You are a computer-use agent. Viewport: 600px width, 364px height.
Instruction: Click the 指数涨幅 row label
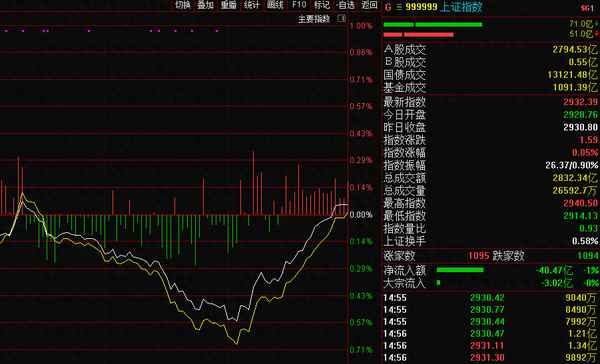click(x=404, y=153)
